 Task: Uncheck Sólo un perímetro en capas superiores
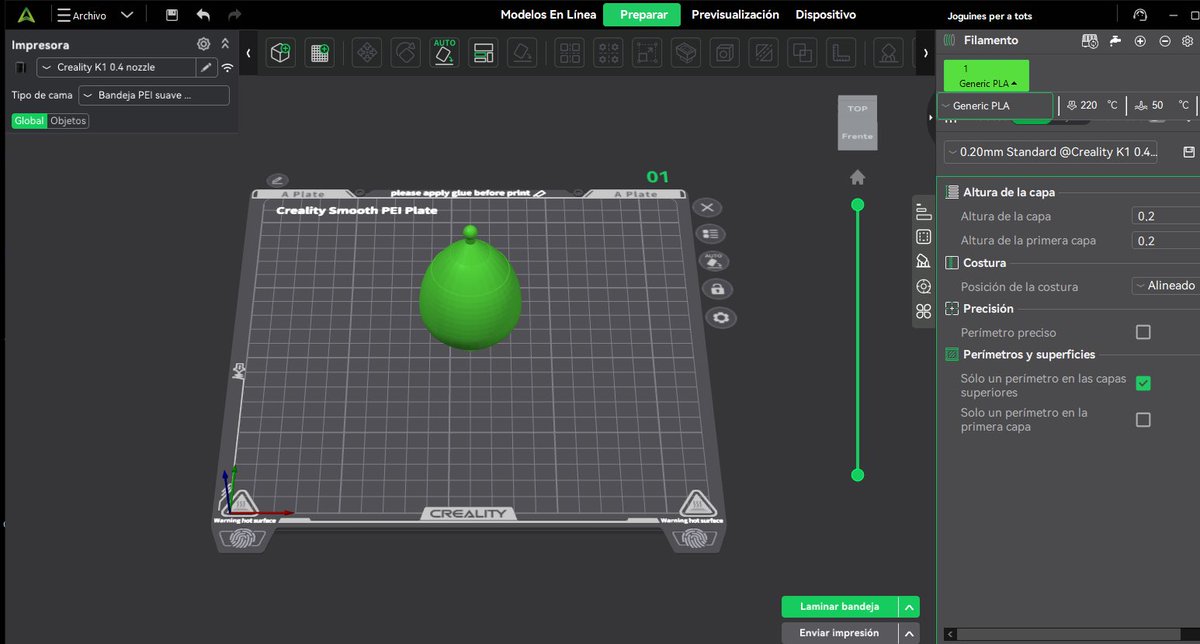[x=1143, y=383]
